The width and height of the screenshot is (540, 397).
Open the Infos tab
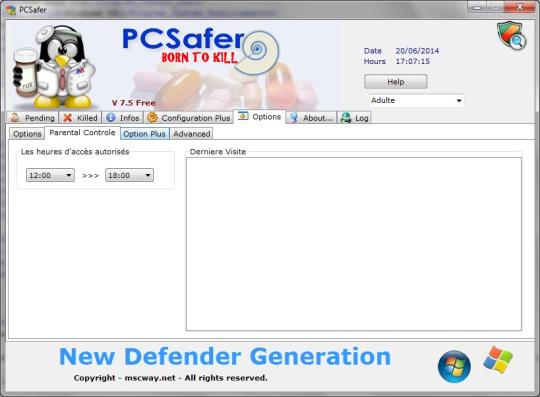[123, 118]
